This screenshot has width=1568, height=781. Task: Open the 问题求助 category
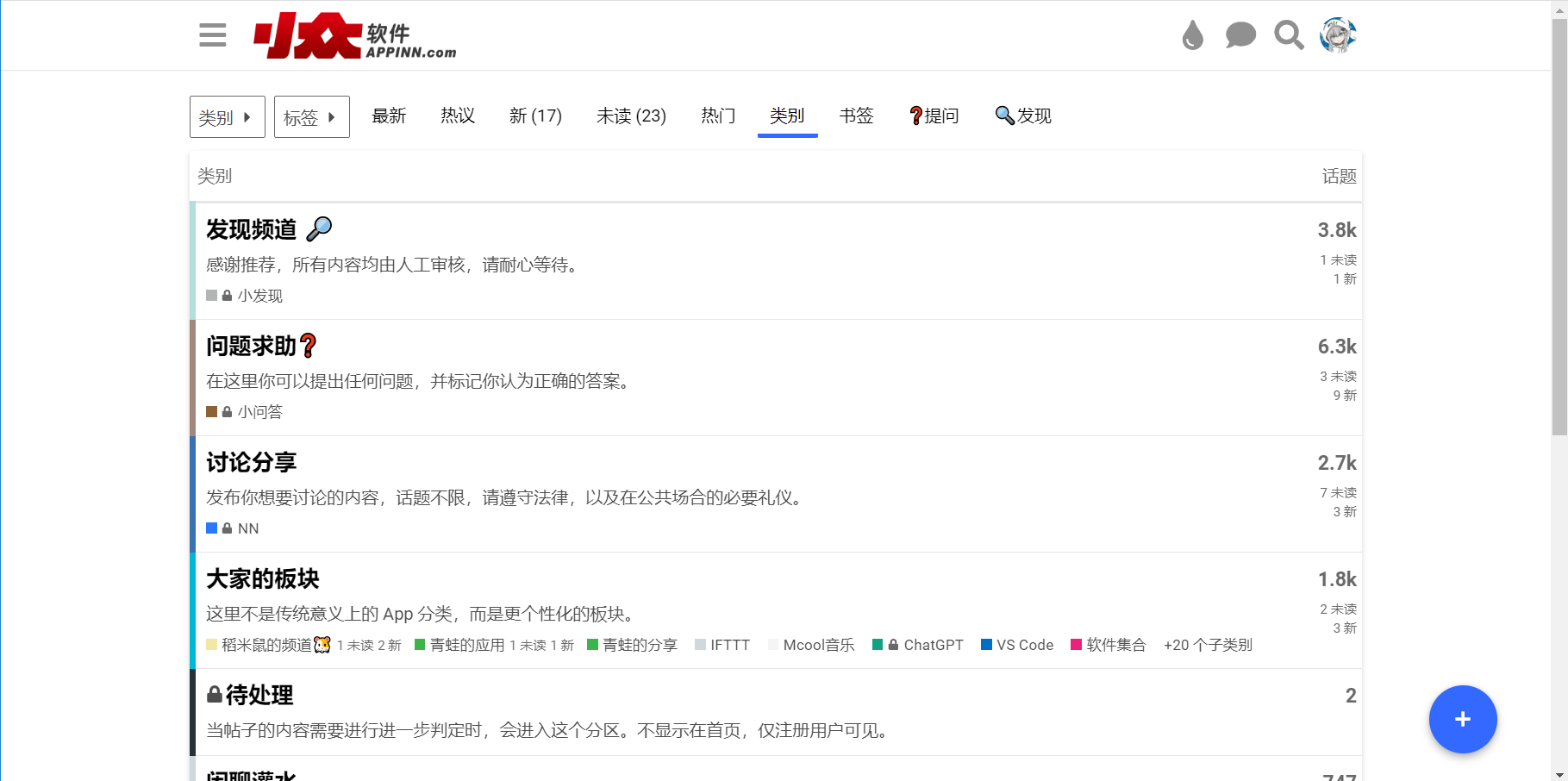pos(251,346)
